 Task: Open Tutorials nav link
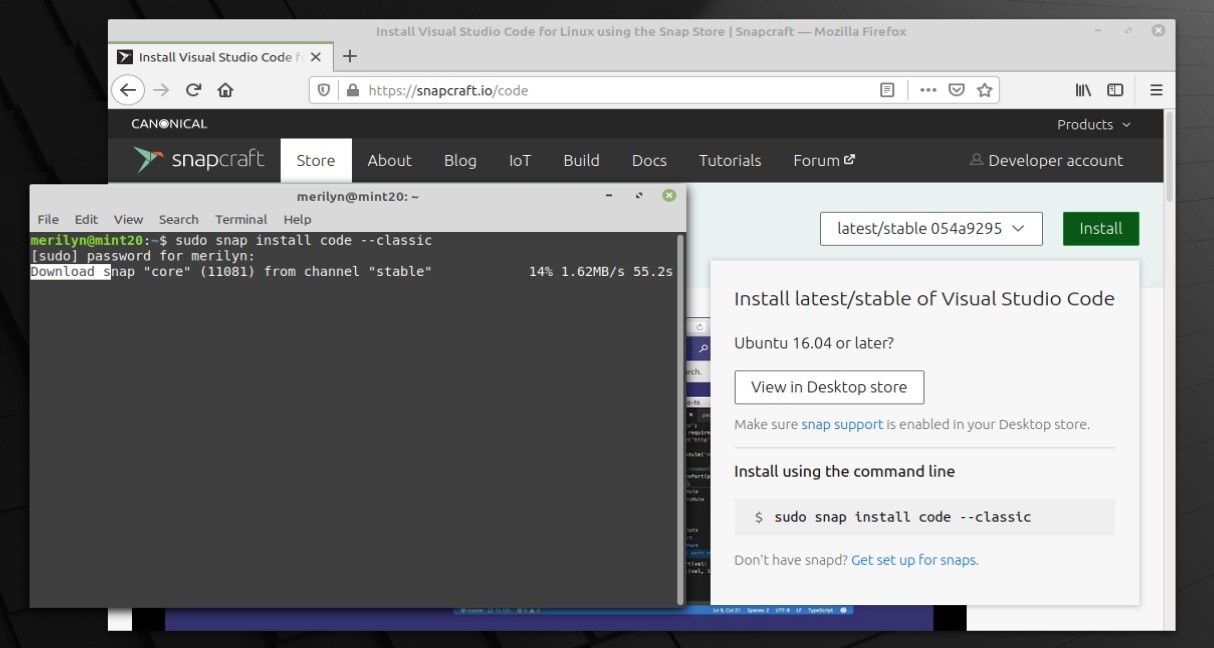click(730, 160)
